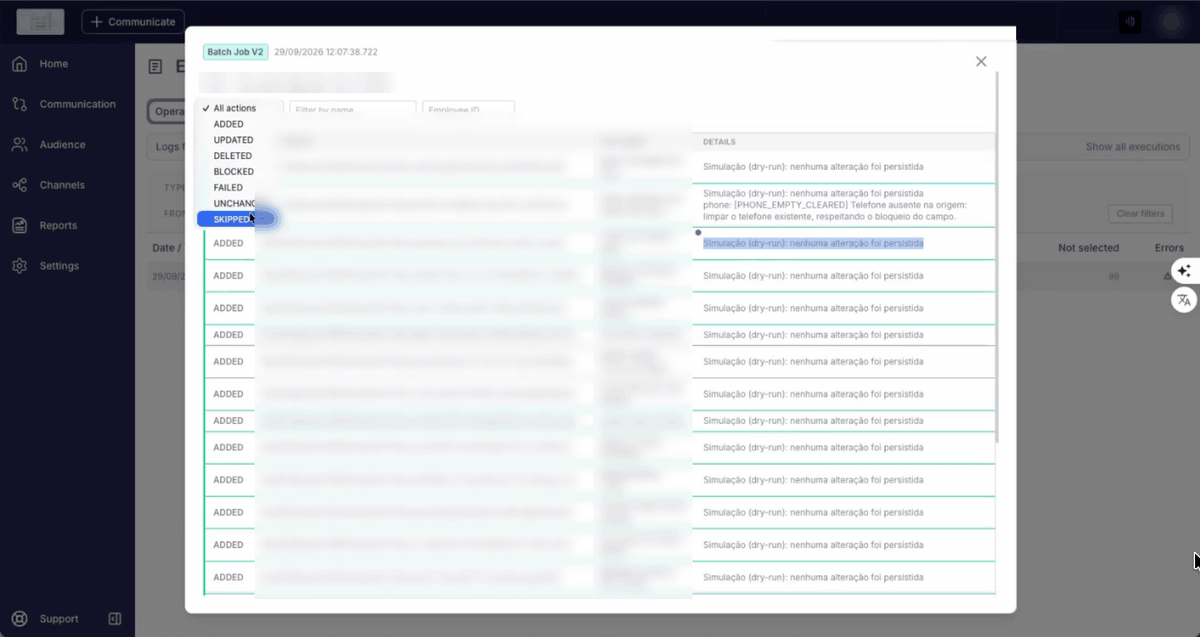Click the dialog's vertical scrollbar

(997, 258)
